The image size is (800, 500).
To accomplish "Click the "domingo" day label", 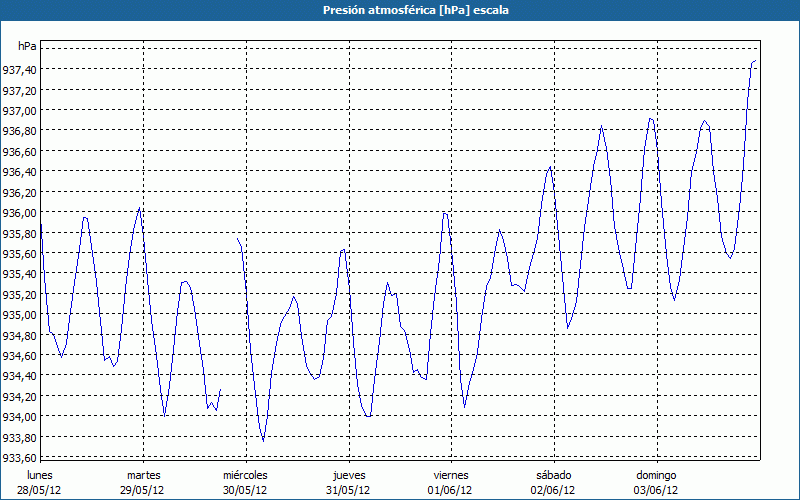I will click(656, 474).
